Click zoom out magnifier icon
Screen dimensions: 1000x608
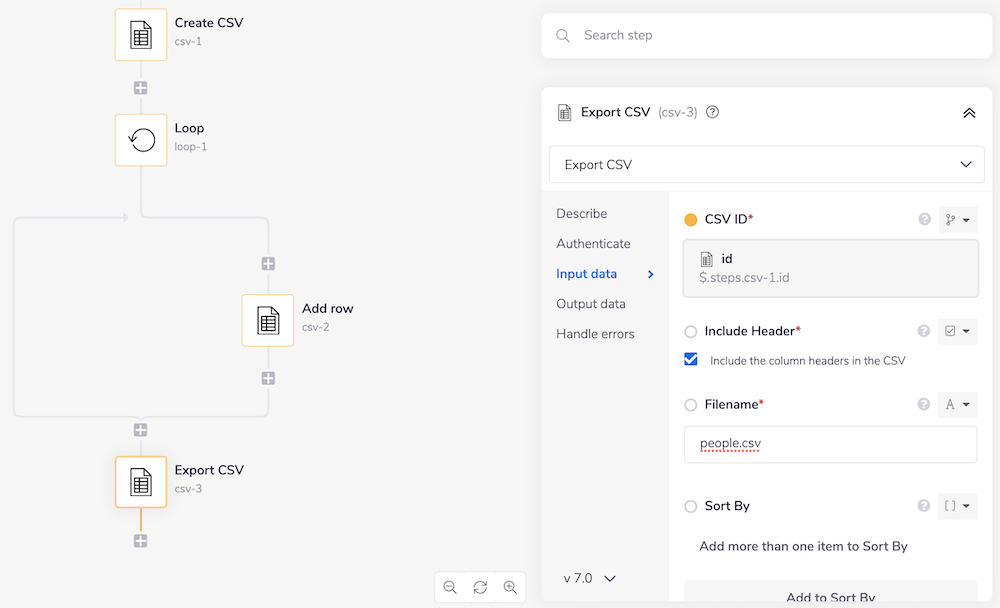pyautogui.click(x=450, y=587)
